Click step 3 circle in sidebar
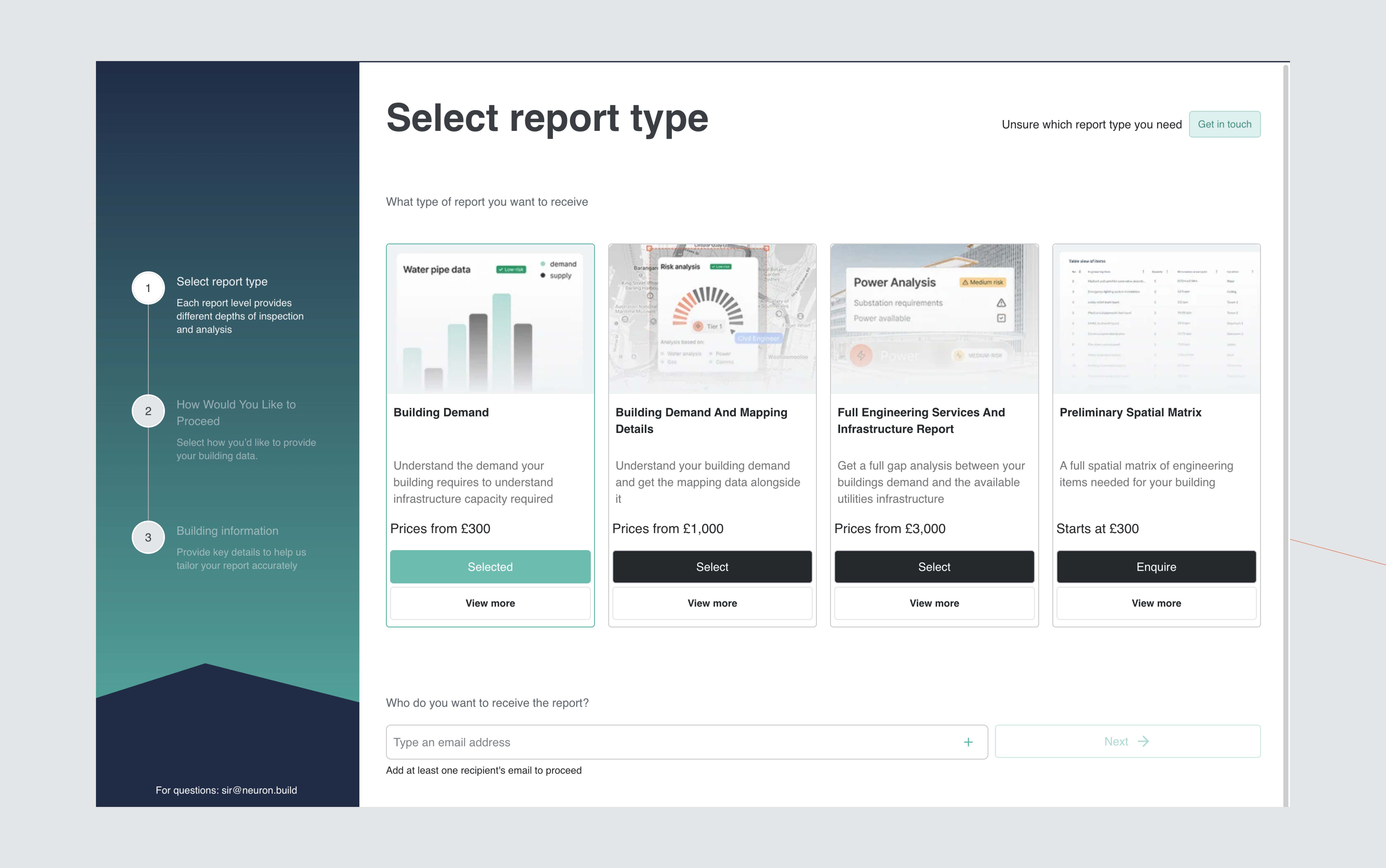 [x=148, y=537]
